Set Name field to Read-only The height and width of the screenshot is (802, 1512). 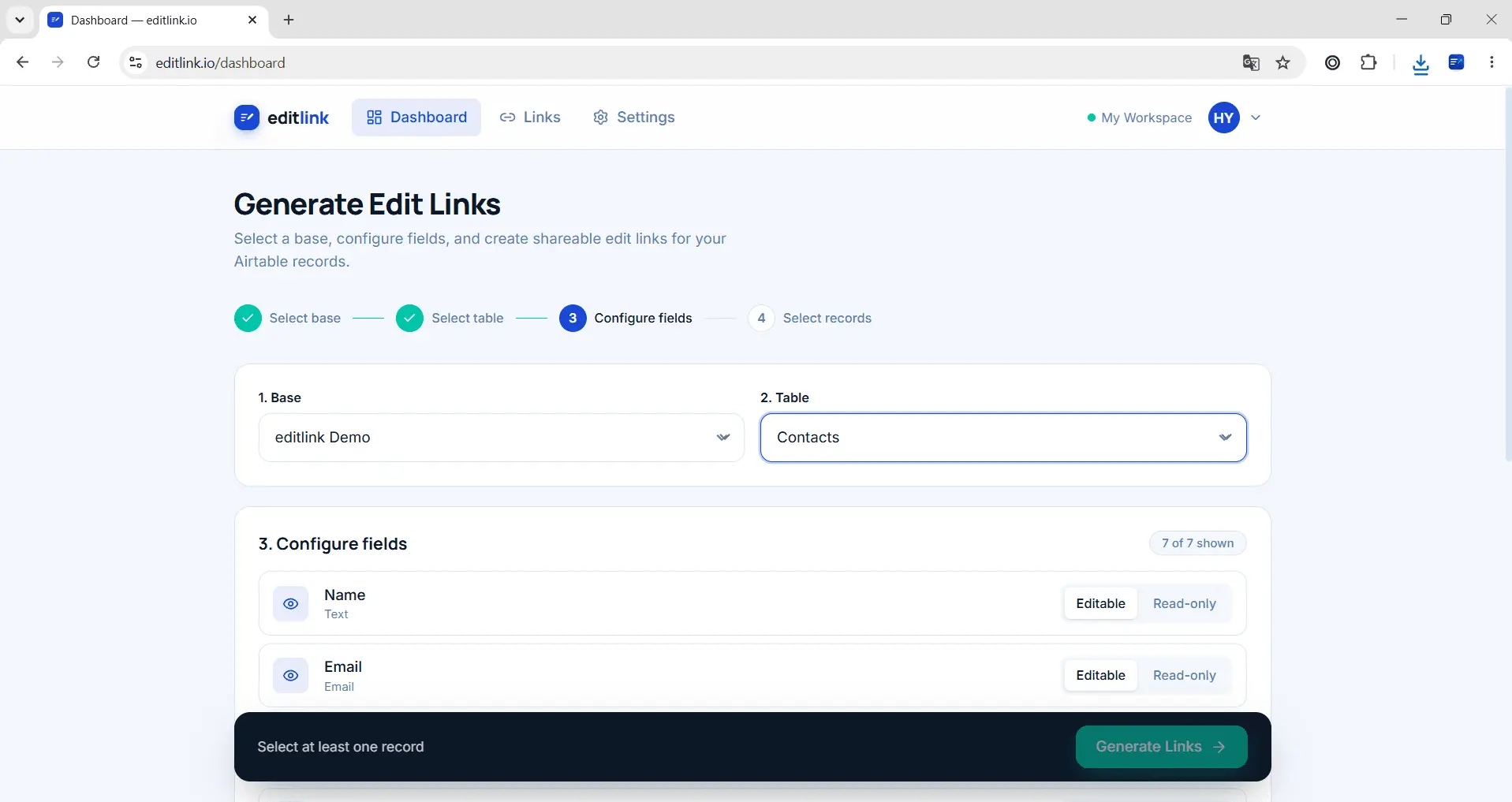click(x=1184, y=604)
